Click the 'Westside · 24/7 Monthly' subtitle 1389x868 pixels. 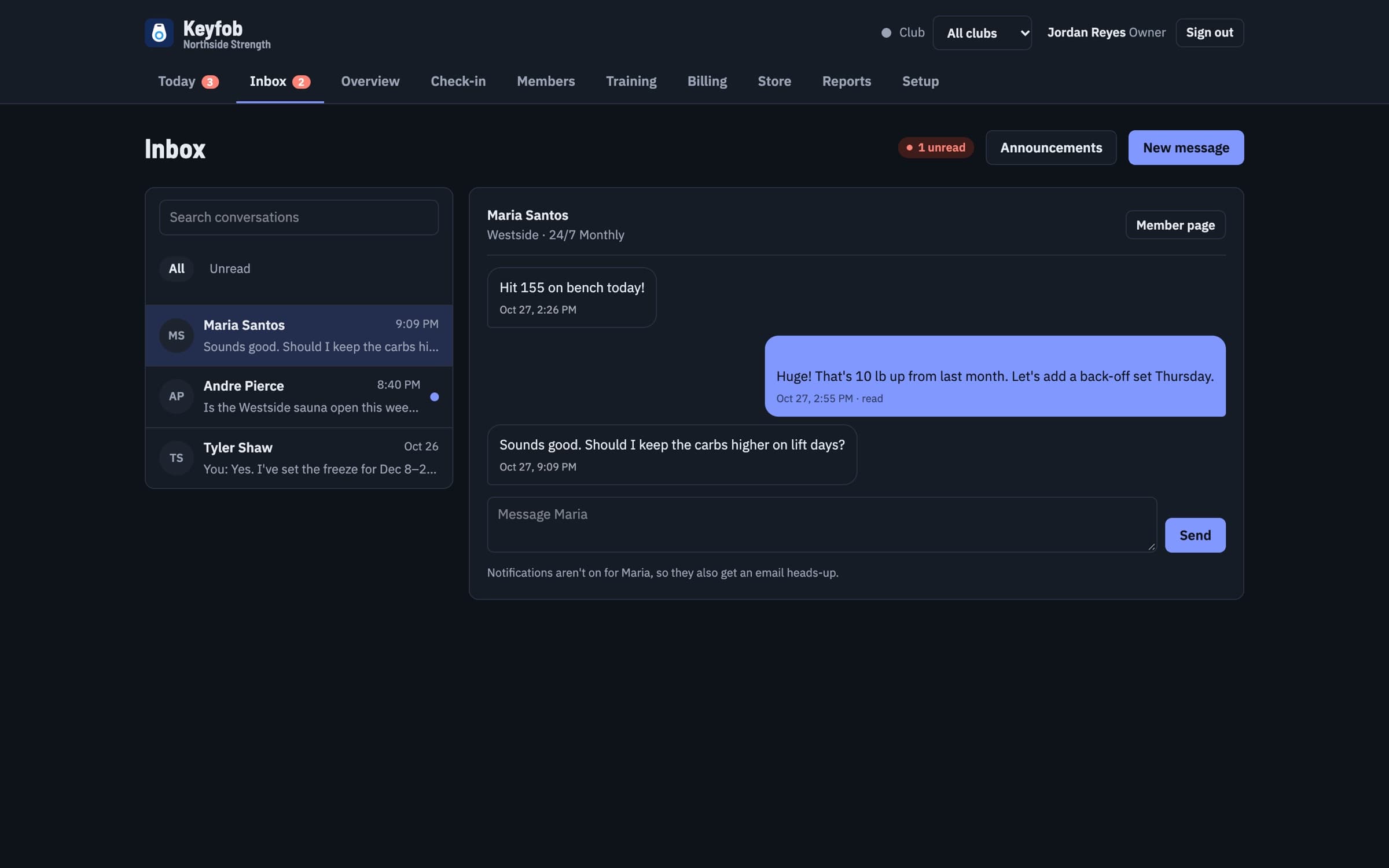(556, 235)
